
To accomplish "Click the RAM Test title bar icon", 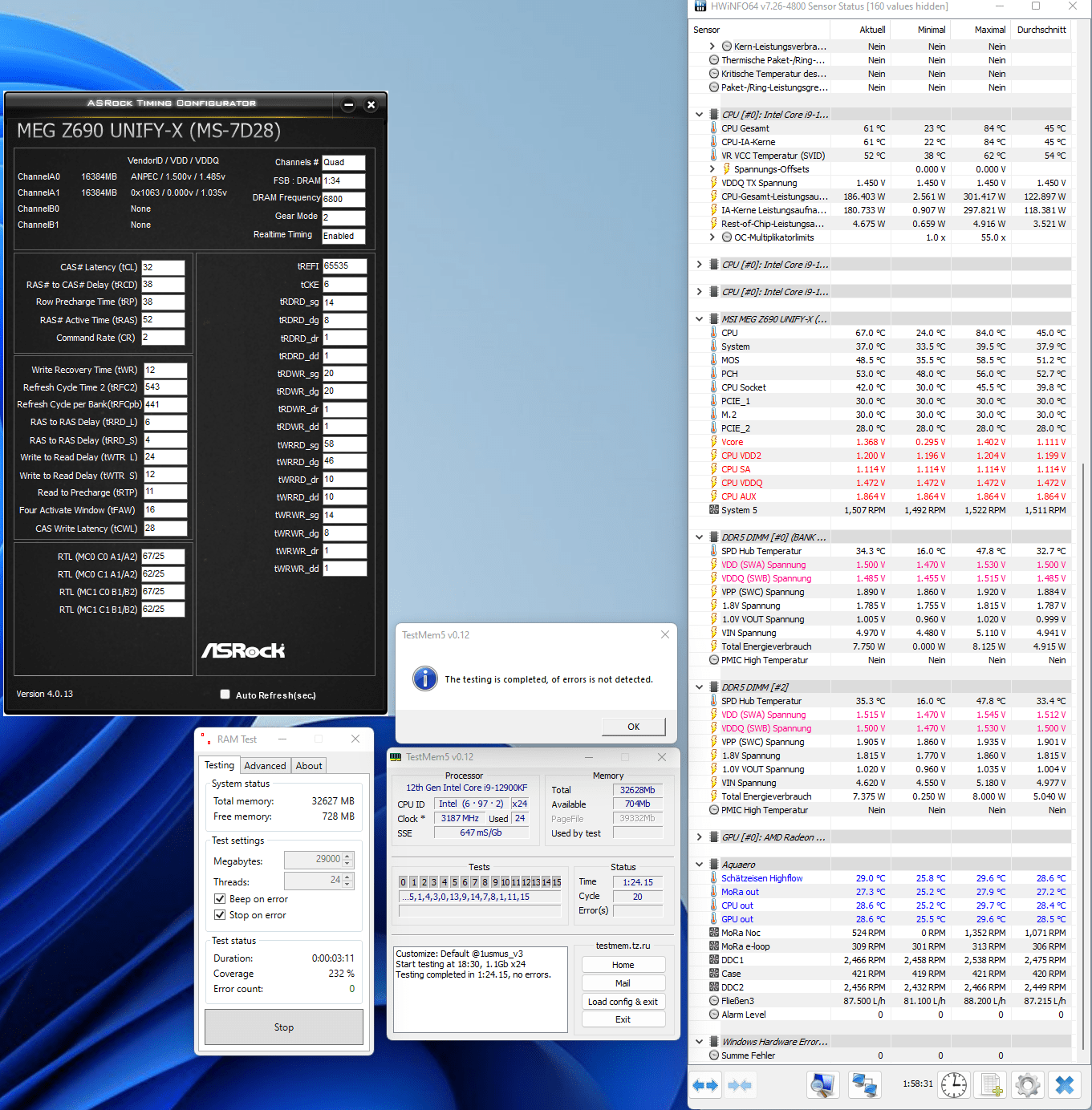I will pyautogui.click(x=206, y=739).
